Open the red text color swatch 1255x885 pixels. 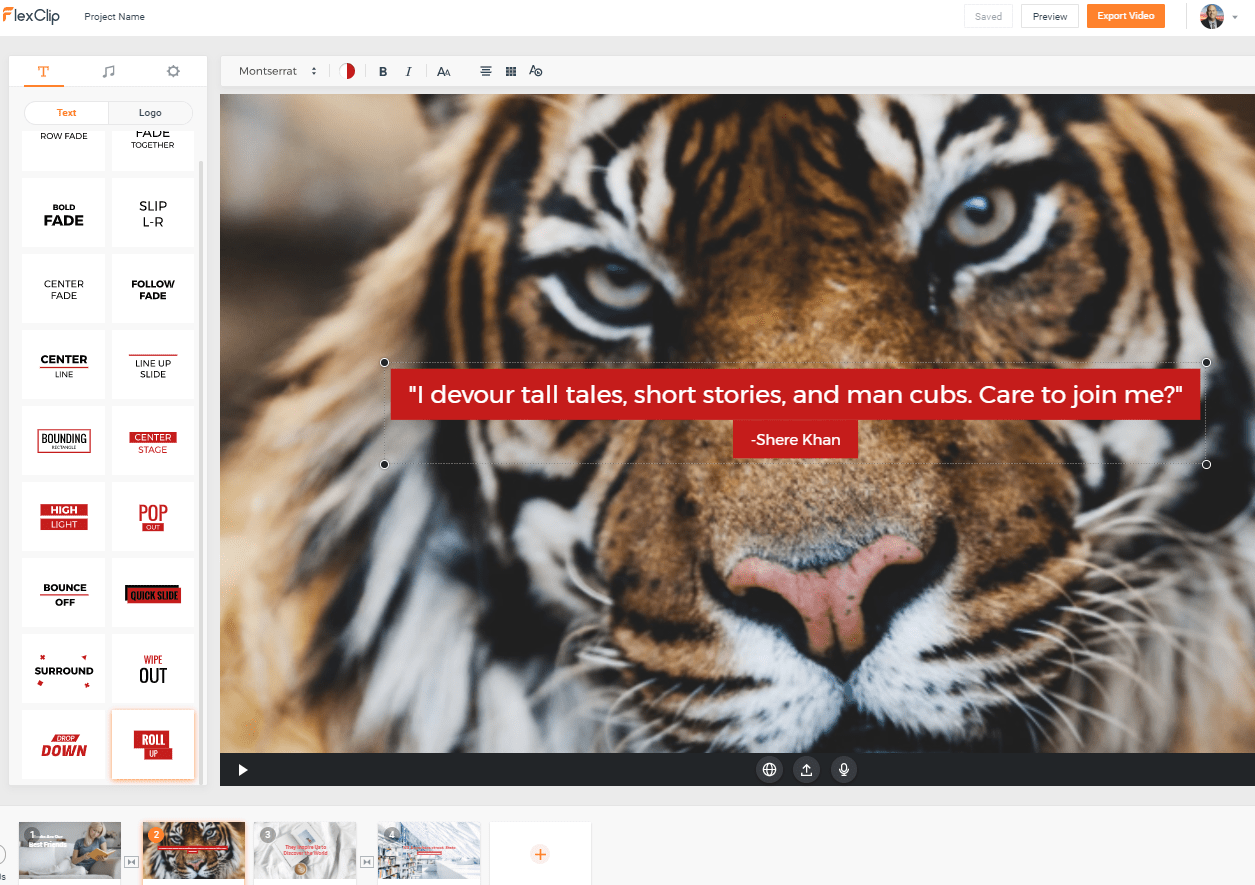347,71
